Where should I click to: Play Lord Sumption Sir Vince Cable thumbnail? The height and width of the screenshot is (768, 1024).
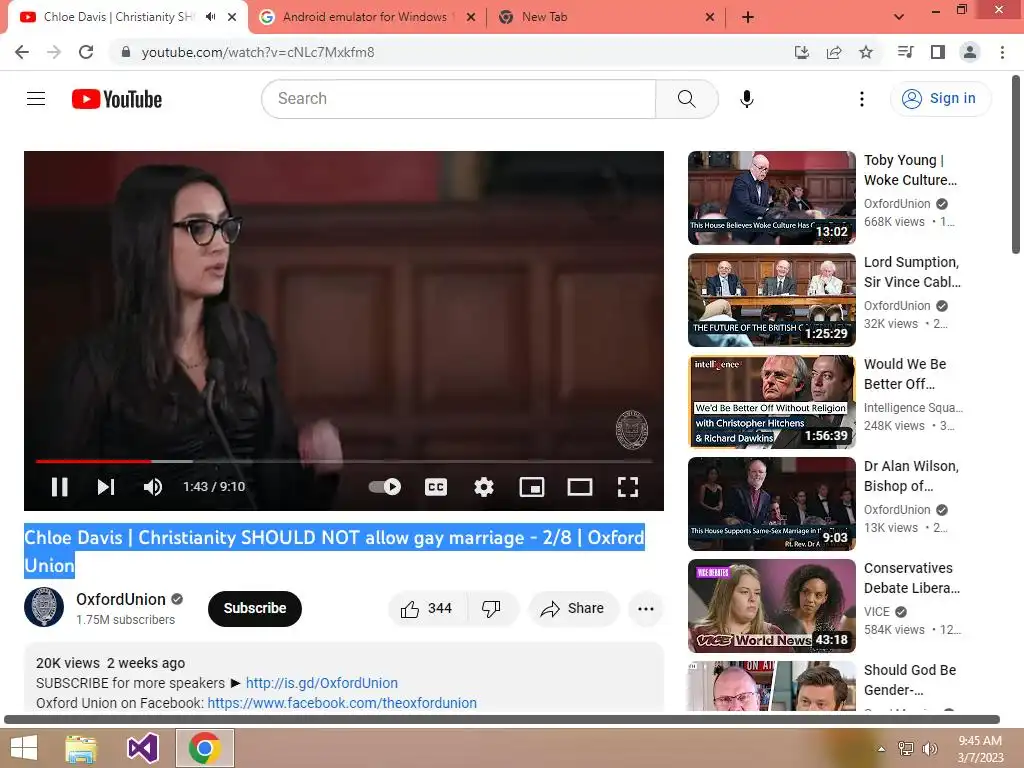tap(771, 300)
